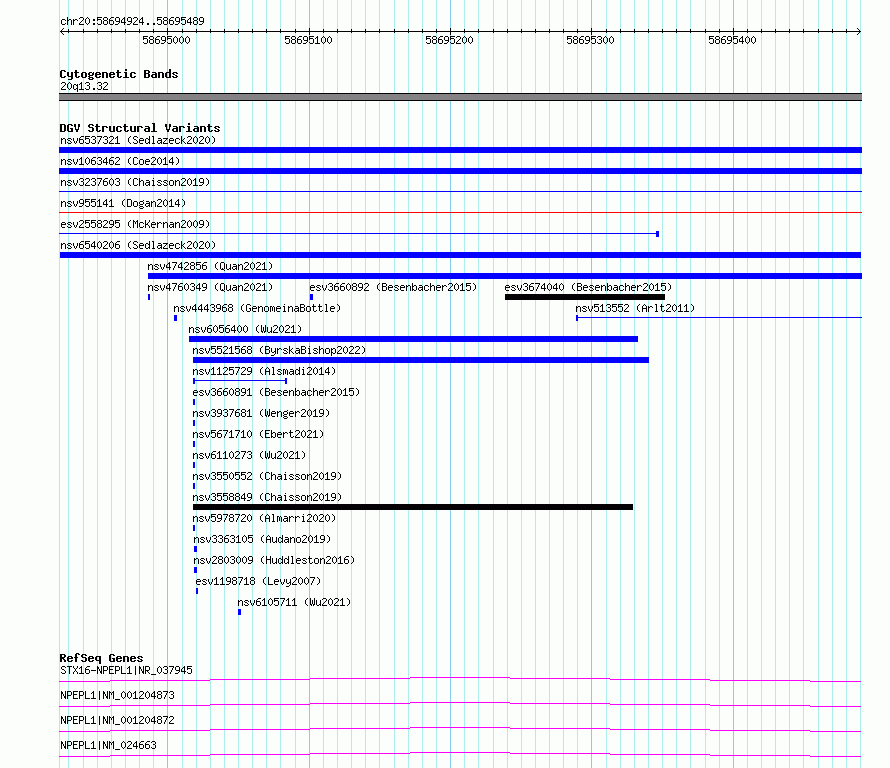Screen dimensions: 890x768
Task: Open the nsv3237603 (Chaisson2019) variant label
Action: coord(135,182)
